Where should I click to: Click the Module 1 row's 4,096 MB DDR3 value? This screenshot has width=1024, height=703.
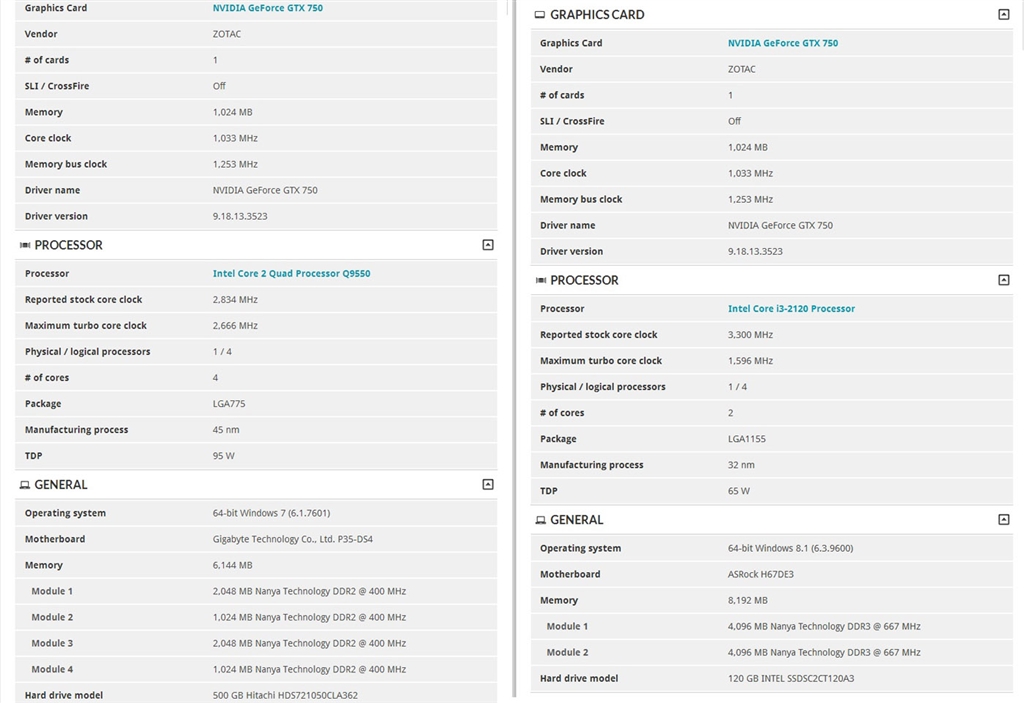[x=824, y=627]
